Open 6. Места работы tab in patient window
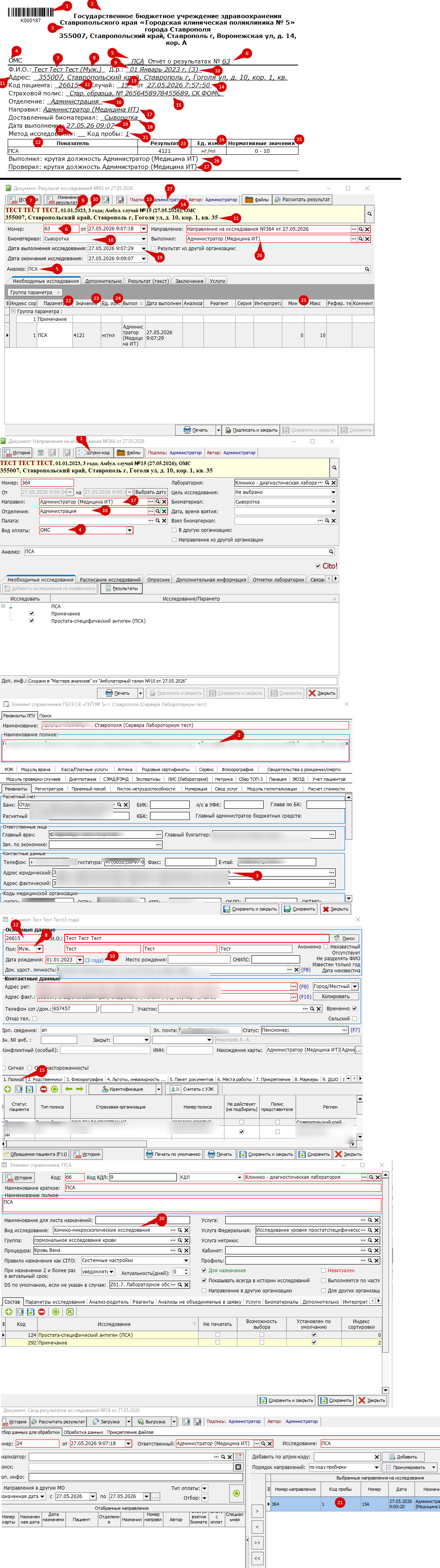 (x=235, y=1079)
